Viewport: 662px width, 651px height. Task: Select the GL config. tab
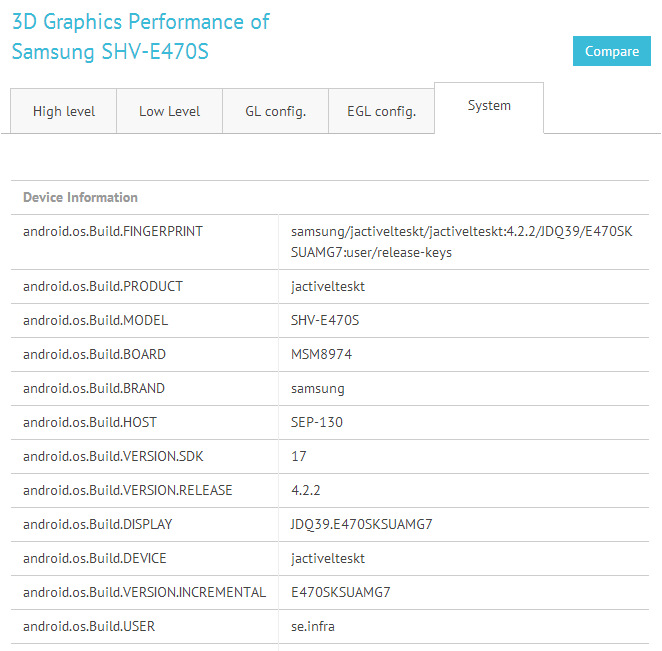pos(275,111)
